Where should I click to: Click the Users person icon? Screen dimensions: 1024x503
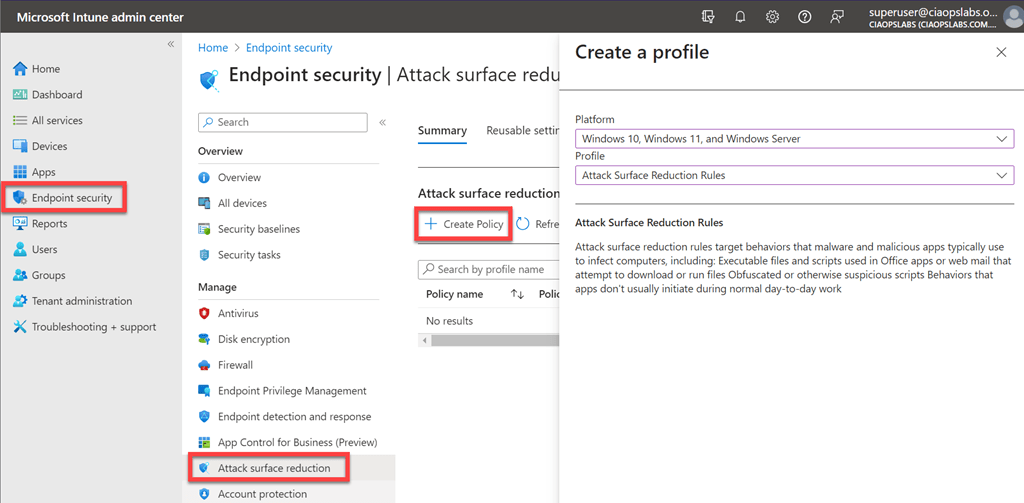[20, 250]
